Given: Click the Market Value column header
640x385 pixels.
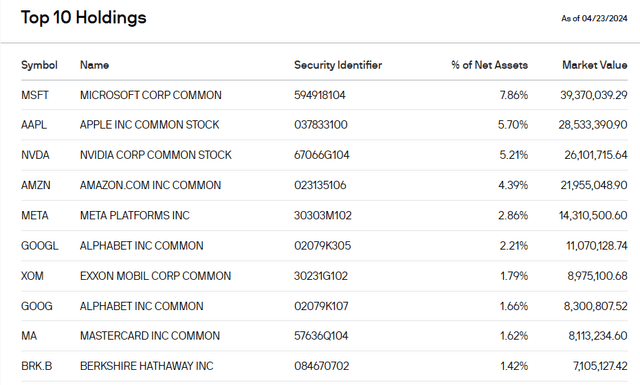Looking at the screenshot, I should click(x=595, y=65).
